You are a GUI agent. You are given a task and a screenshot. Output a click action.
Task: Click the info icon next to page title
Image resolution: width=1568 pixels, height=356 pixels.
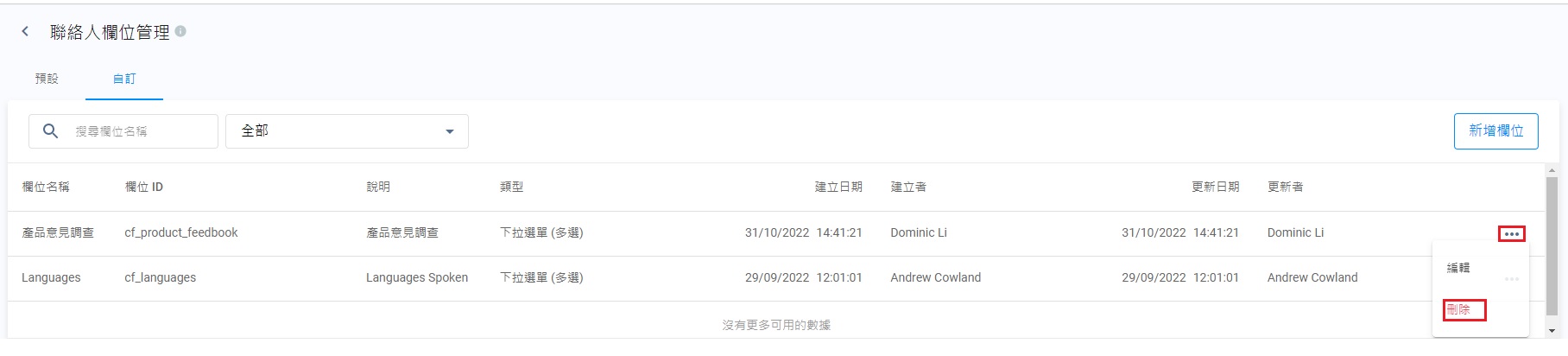[x=180, y=31]
